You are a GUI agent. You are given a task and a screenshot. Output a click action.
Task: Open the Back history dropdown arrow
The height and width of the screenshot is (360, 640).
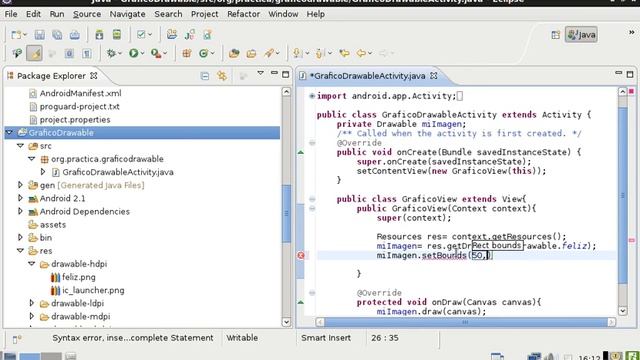370,53
